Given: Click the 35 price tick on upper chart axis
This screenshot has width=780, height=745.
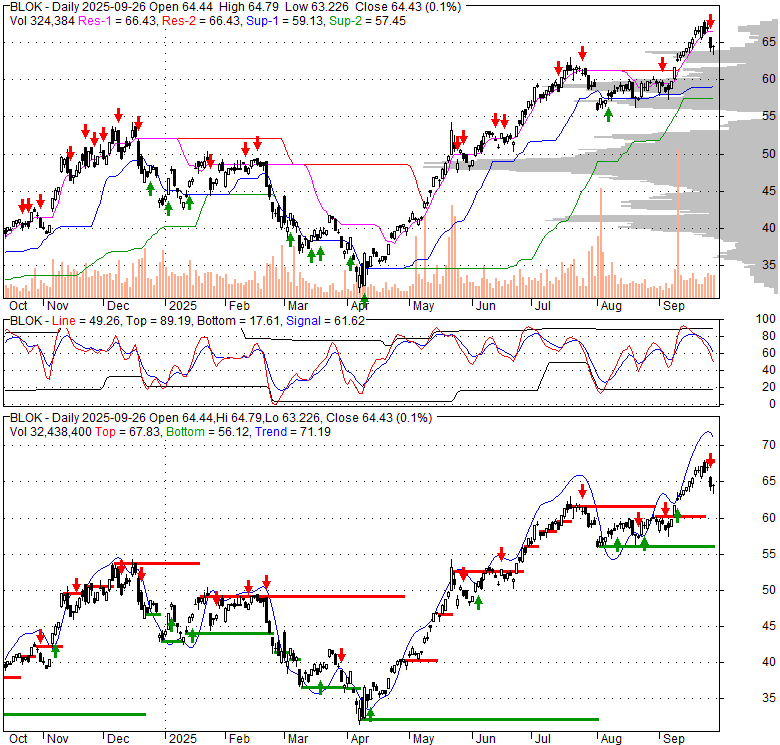Looking at the screenshot, I should coord(769,265).
